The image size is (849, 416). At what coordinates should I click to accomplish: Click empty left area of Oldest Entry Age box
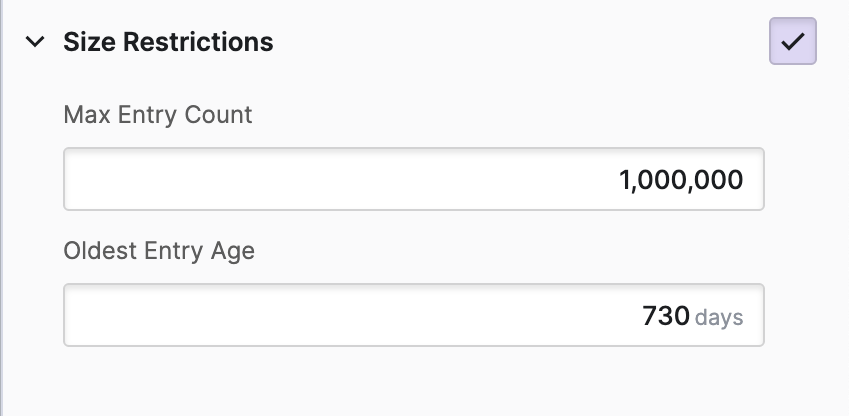[200, 316]
